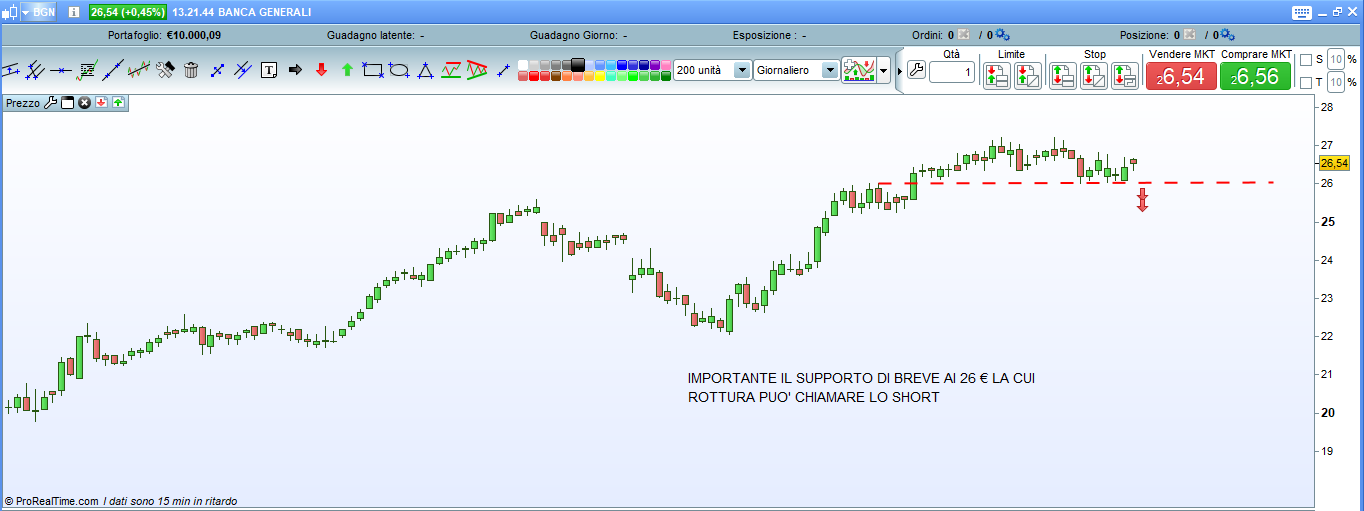The height and width of the screenshot is (511, 1364).
Task: Open the object tools wrench-and-hammer icon
Action: [165, 70]
